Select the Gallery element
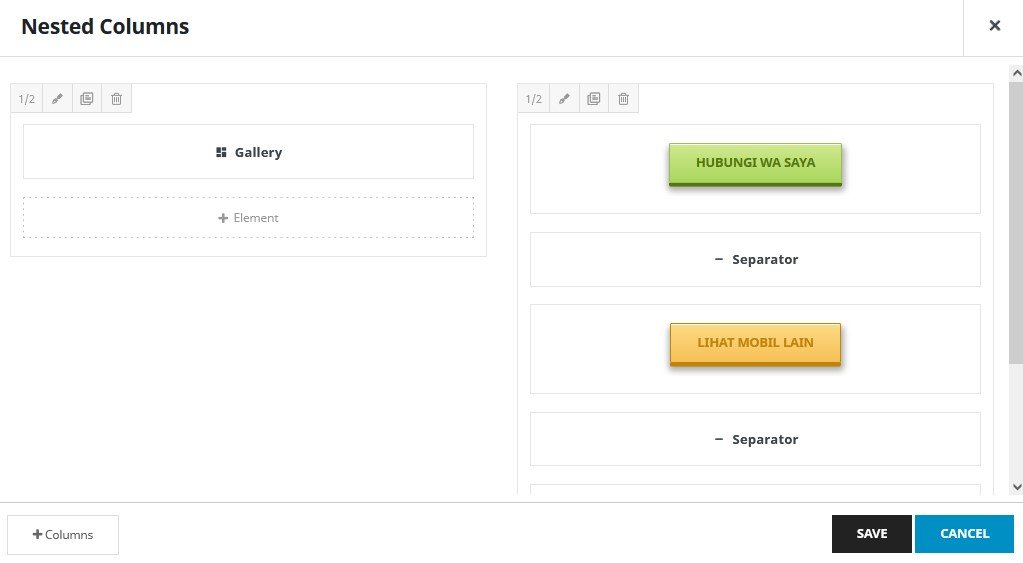1023x563 pixels. [248, 152]
